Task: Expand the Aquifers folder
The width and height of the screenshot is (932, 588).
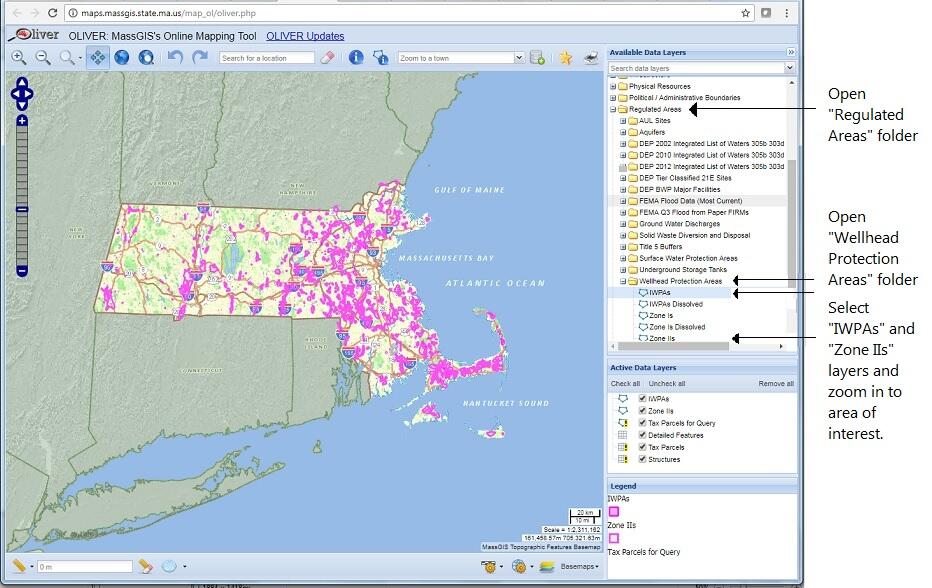Action: [x=623, y=132]
